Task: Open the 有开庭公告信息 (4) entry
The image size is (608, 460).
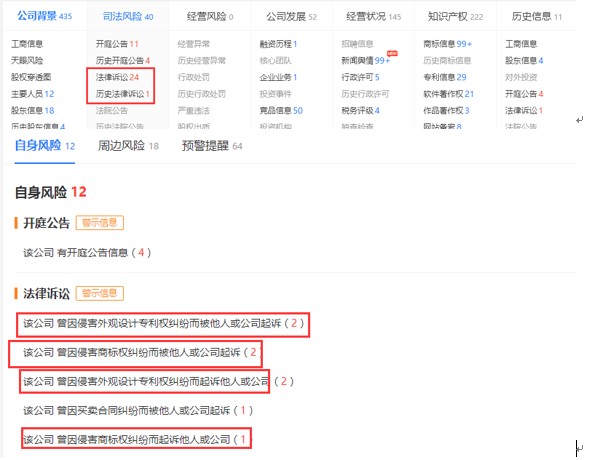Action: click(87, 252)
